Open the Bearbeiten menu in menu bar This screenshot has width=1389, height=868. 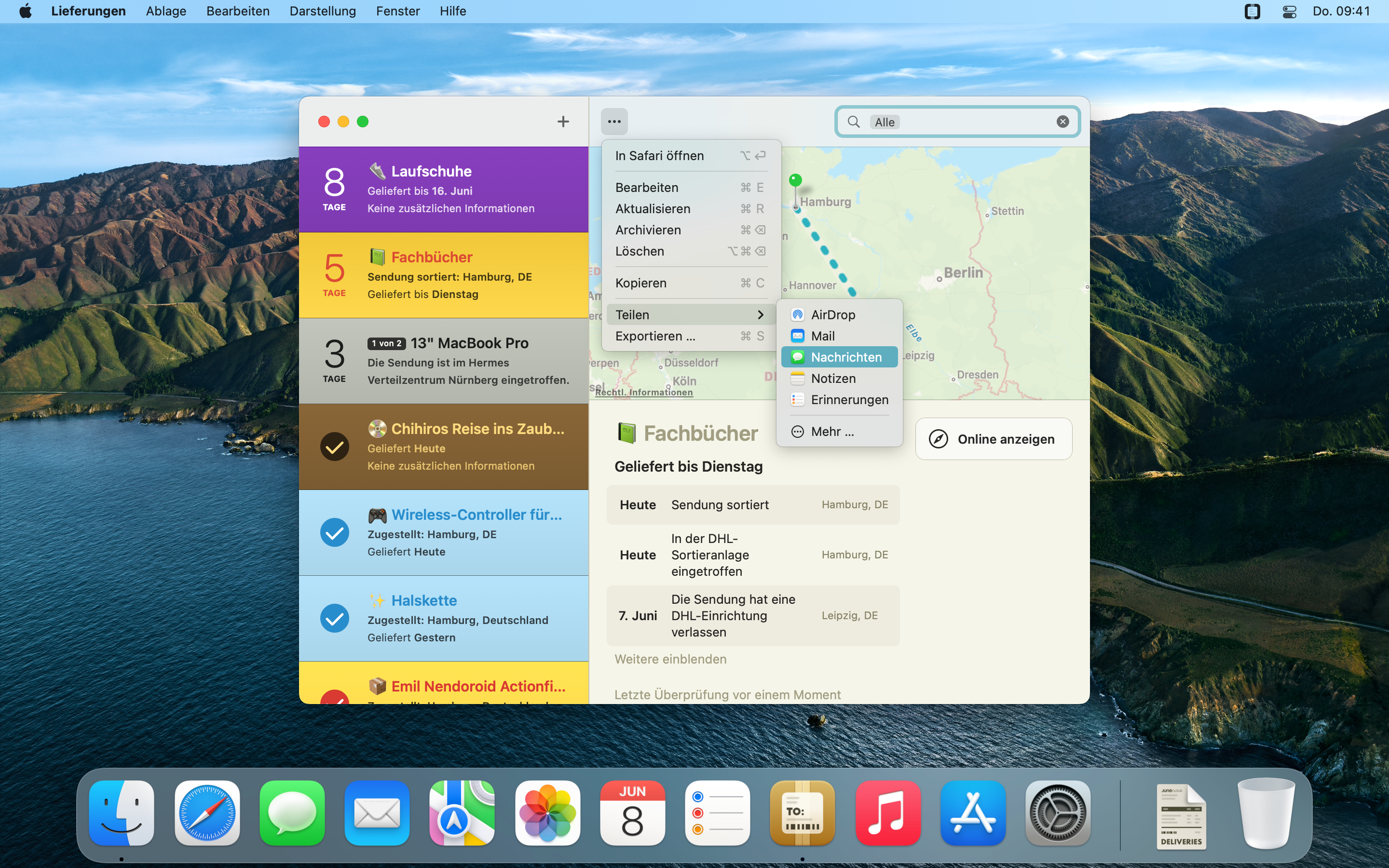[238, 11]
